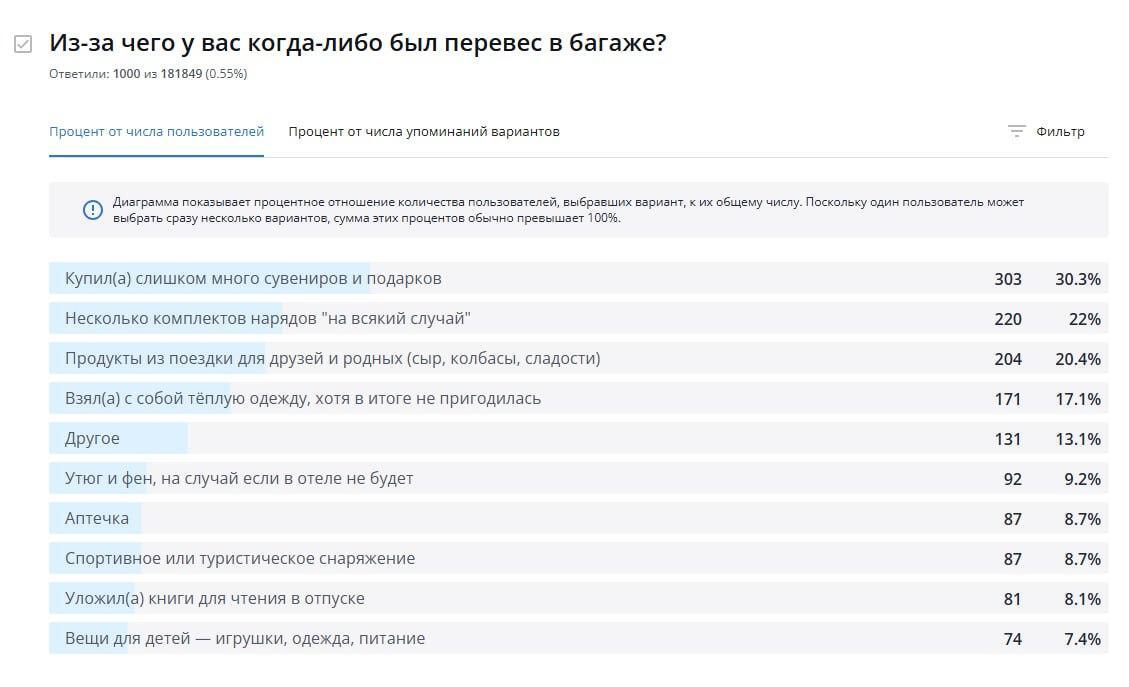Select the тёплую одежду answer row

pyautogui.click(x=579, y=398)
